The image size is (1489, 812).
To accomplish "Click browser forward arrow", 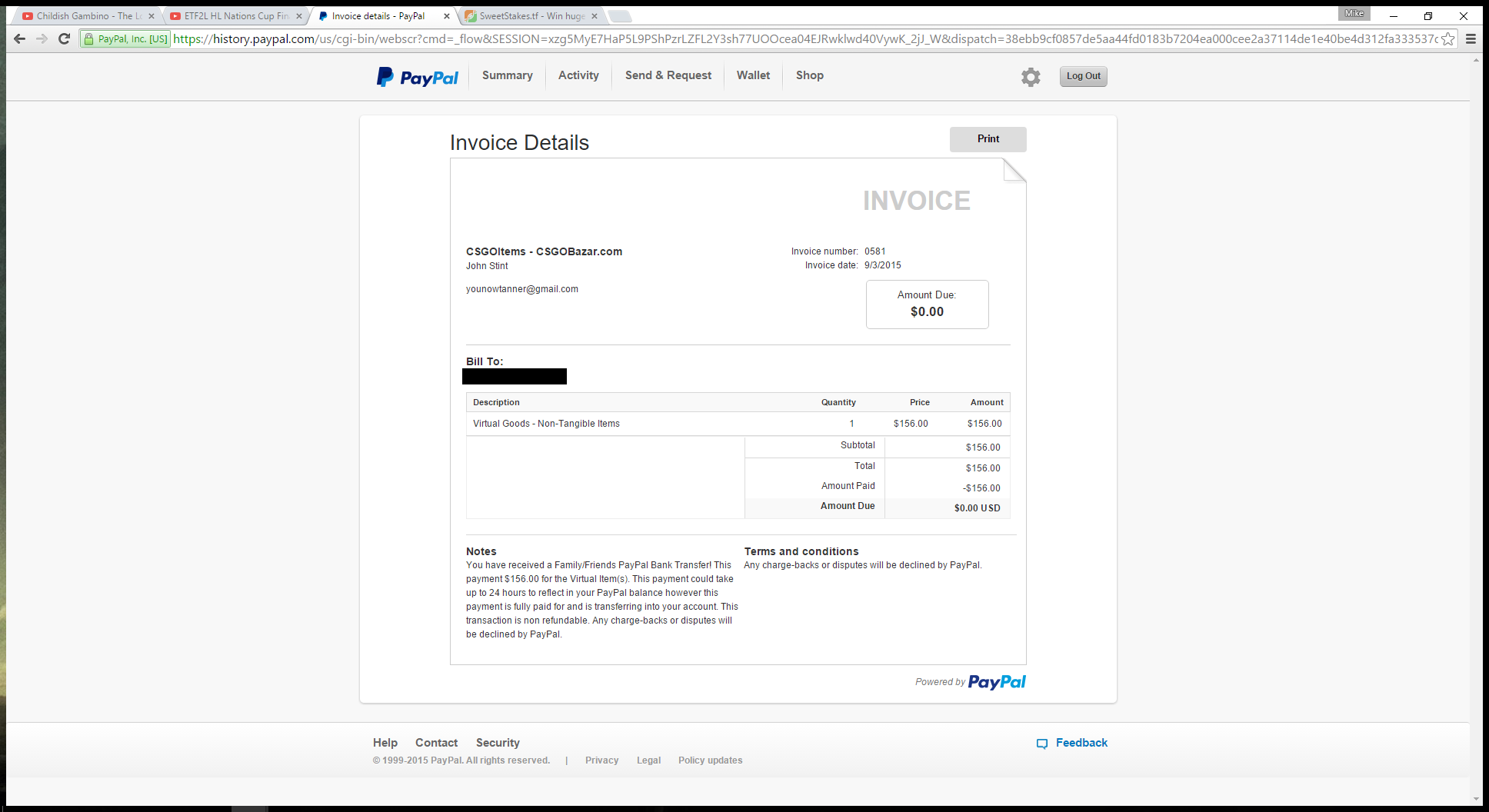I will tap(42, 39).
